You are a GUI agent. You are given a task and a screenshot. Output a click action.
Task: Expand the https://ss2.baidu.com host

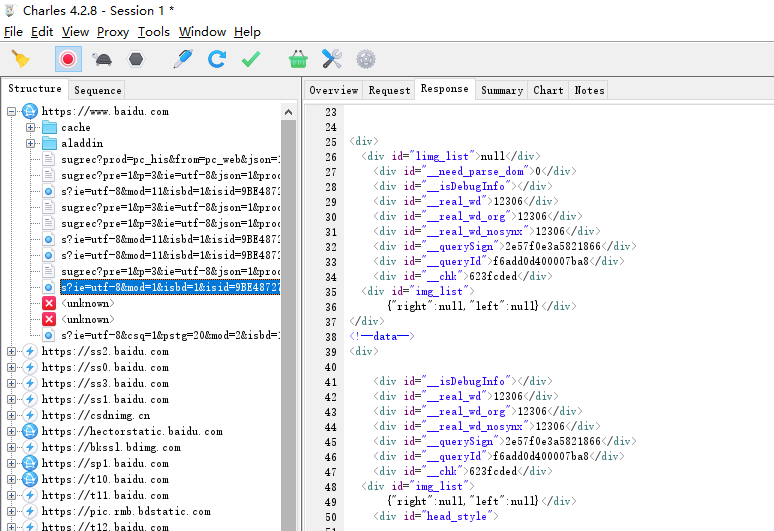[11, 351]
